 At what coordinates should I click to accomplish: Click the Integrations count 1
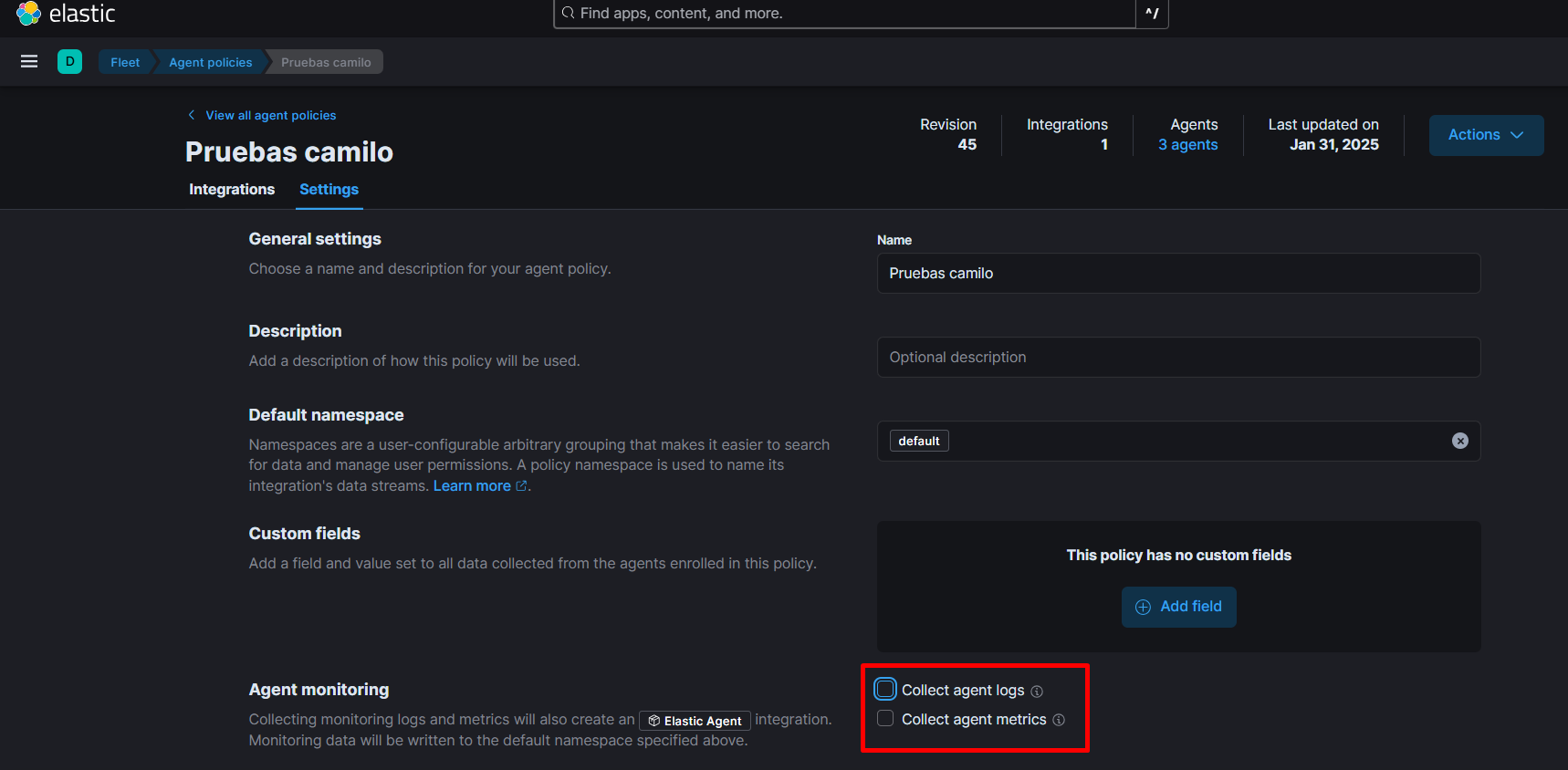(x=1104, y=144)
